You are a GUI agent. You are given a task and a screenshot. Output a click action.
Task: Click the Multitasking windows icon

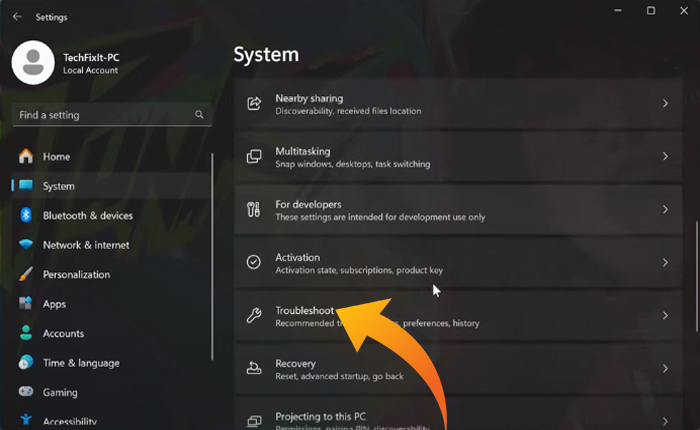pyautogui.click(x=254, y=157)
